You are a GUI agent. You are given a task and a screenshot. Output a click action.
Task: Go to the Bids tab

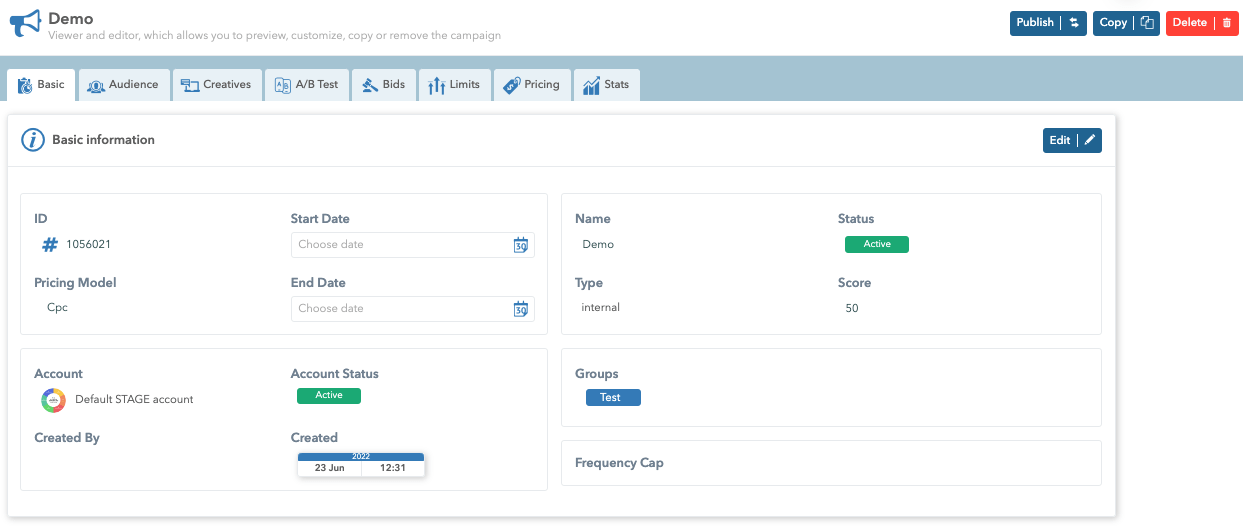click(x=383, y=85)
